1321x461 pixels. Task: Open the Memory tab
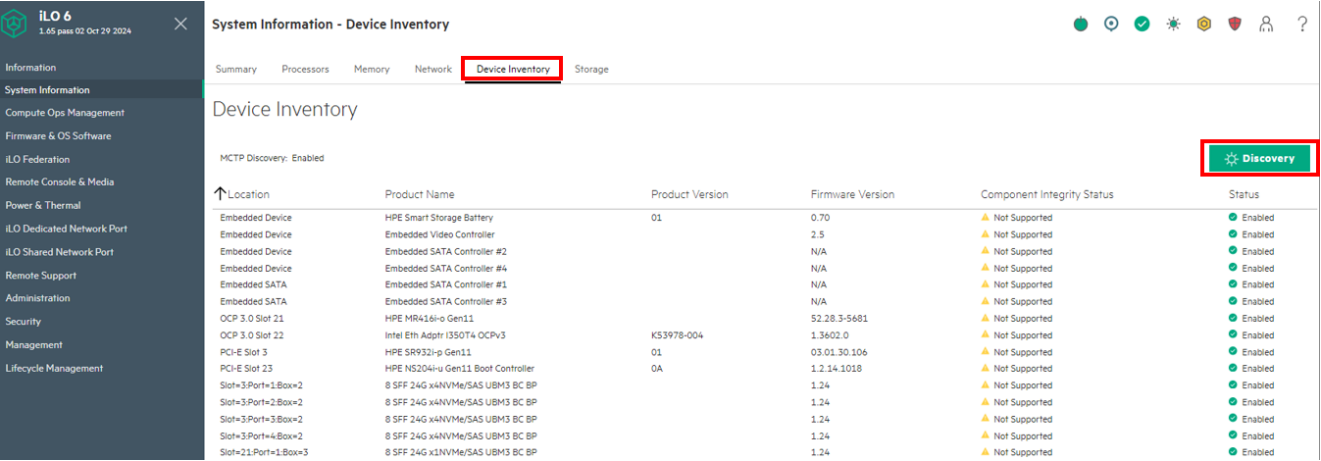[x=372, y=69]
